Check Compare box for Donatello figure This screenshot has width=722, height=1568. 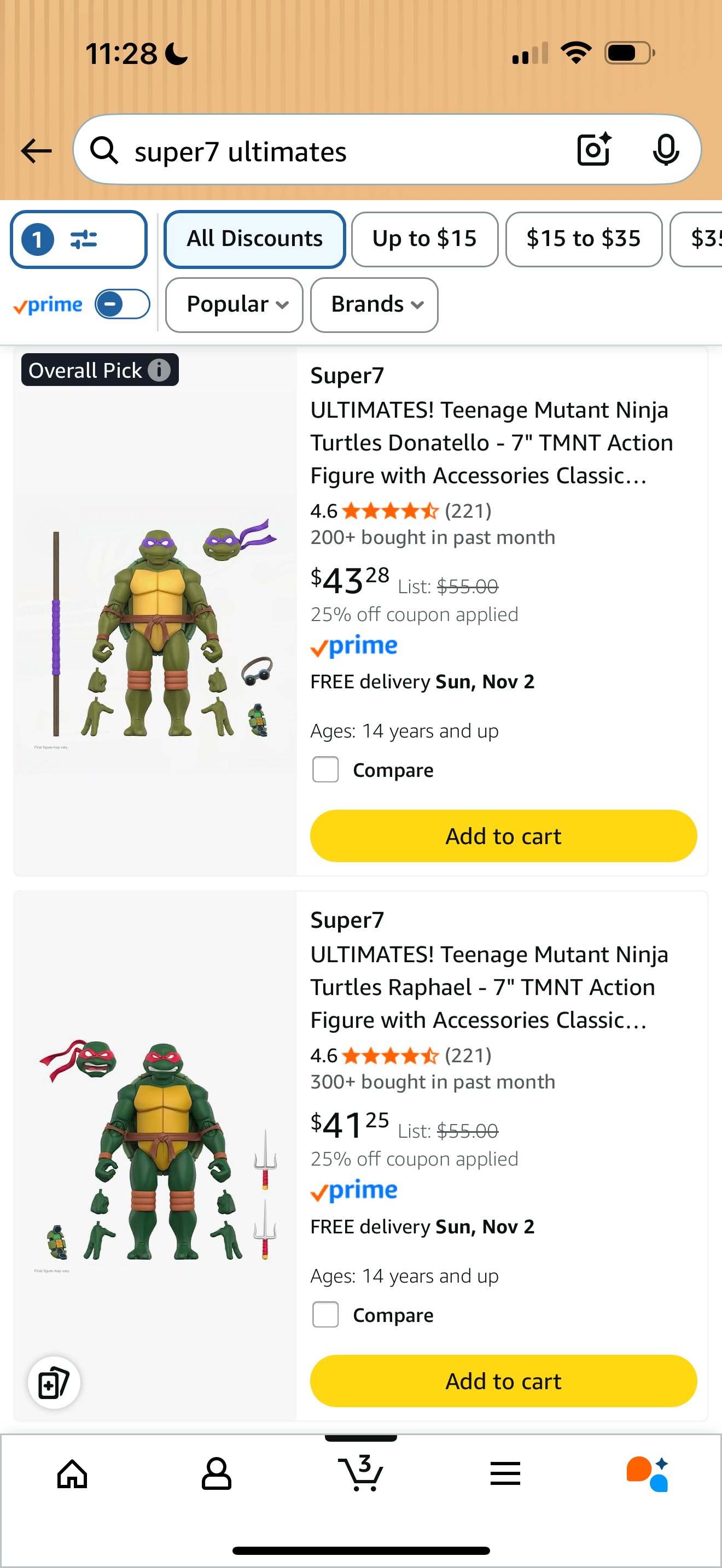pos(325,770)
